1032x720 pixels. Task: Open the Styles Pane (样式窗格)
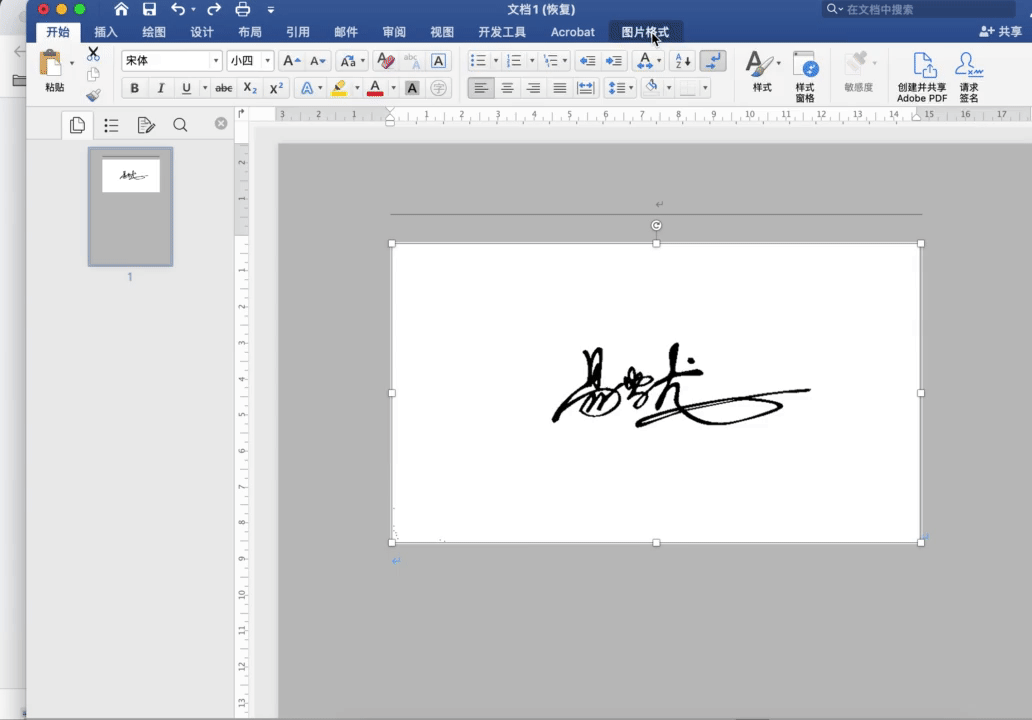[x=805, y=76]
